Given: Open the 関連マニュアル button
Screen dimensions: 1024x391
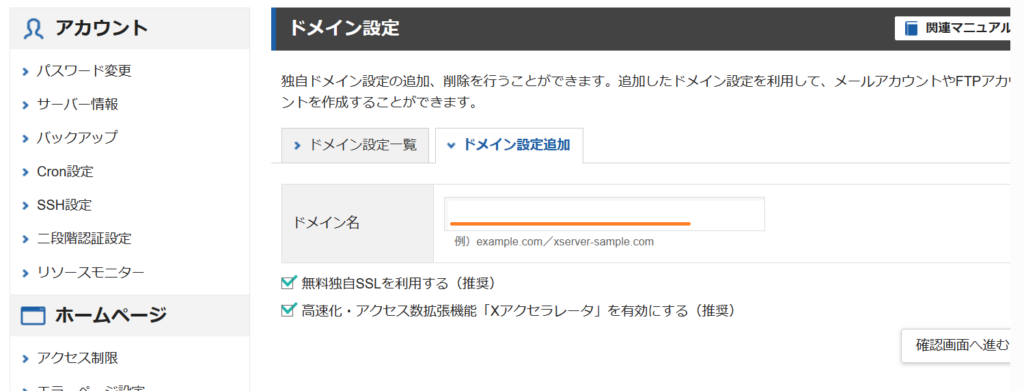Looking at the screenshot, I should tap(959, 29).
